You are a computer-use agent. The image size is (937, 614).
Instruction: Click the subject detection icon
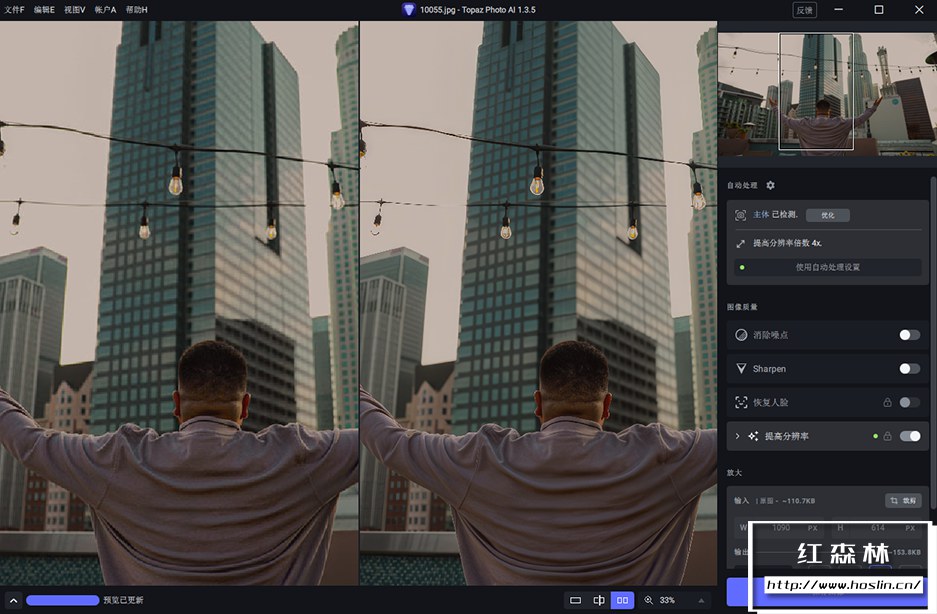click(x=740, y=215)
